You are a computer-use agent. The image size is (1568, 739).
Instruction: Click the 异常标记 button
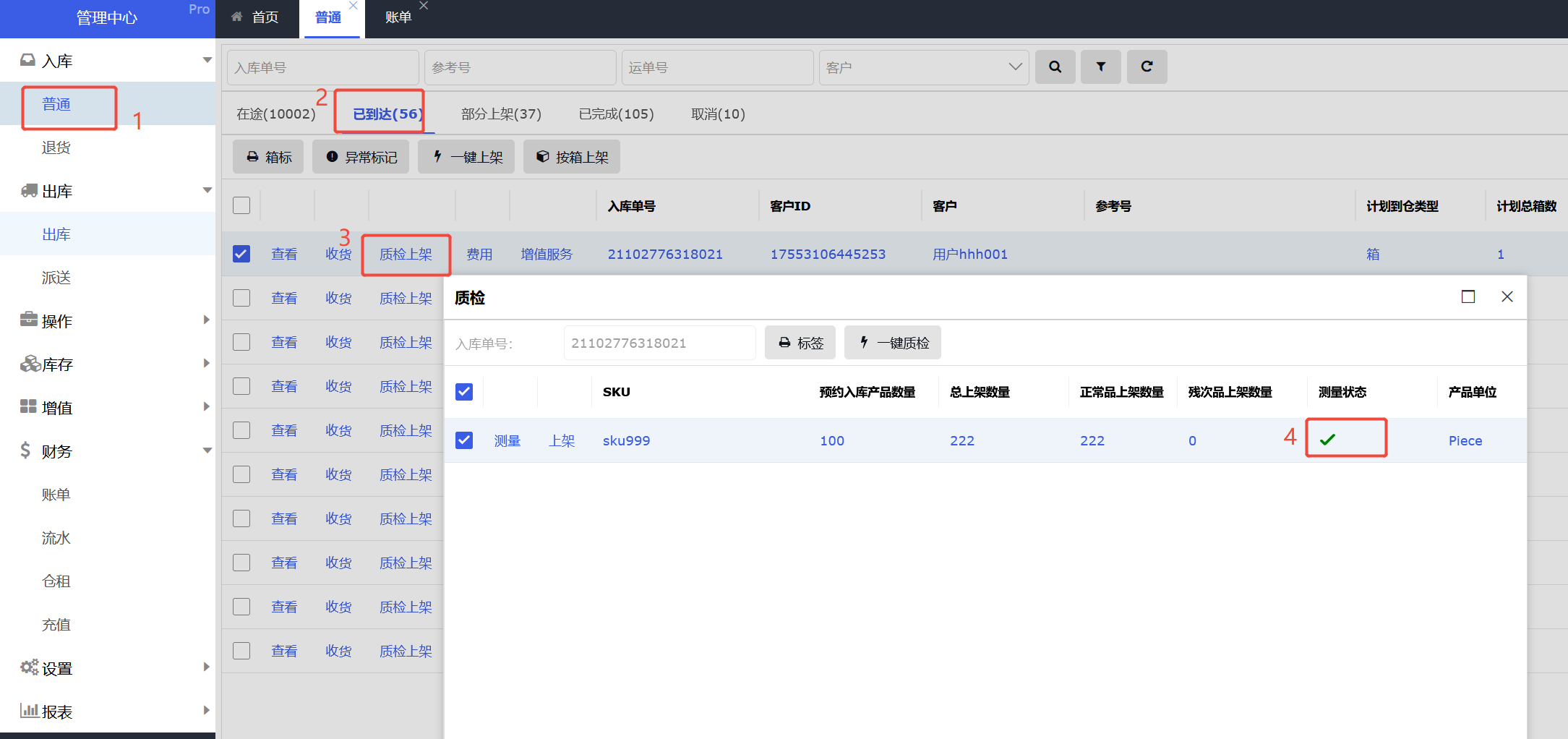click(x=361, y=157)
